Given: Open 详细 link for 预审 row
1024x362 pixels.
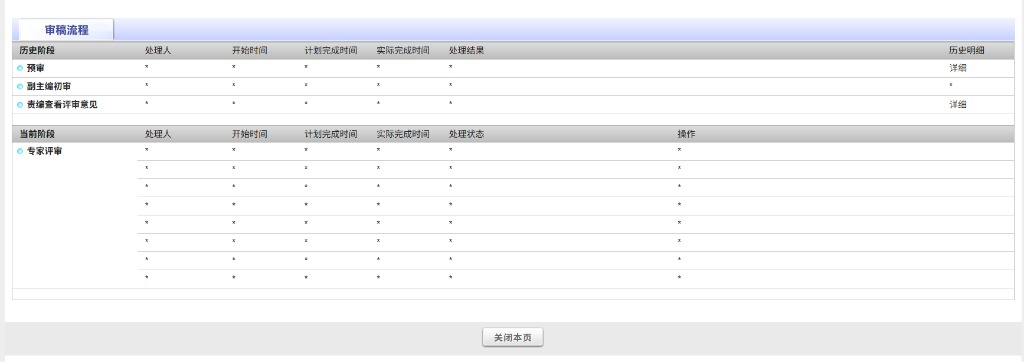Looking at the screenshot, I should pos(957,68).
